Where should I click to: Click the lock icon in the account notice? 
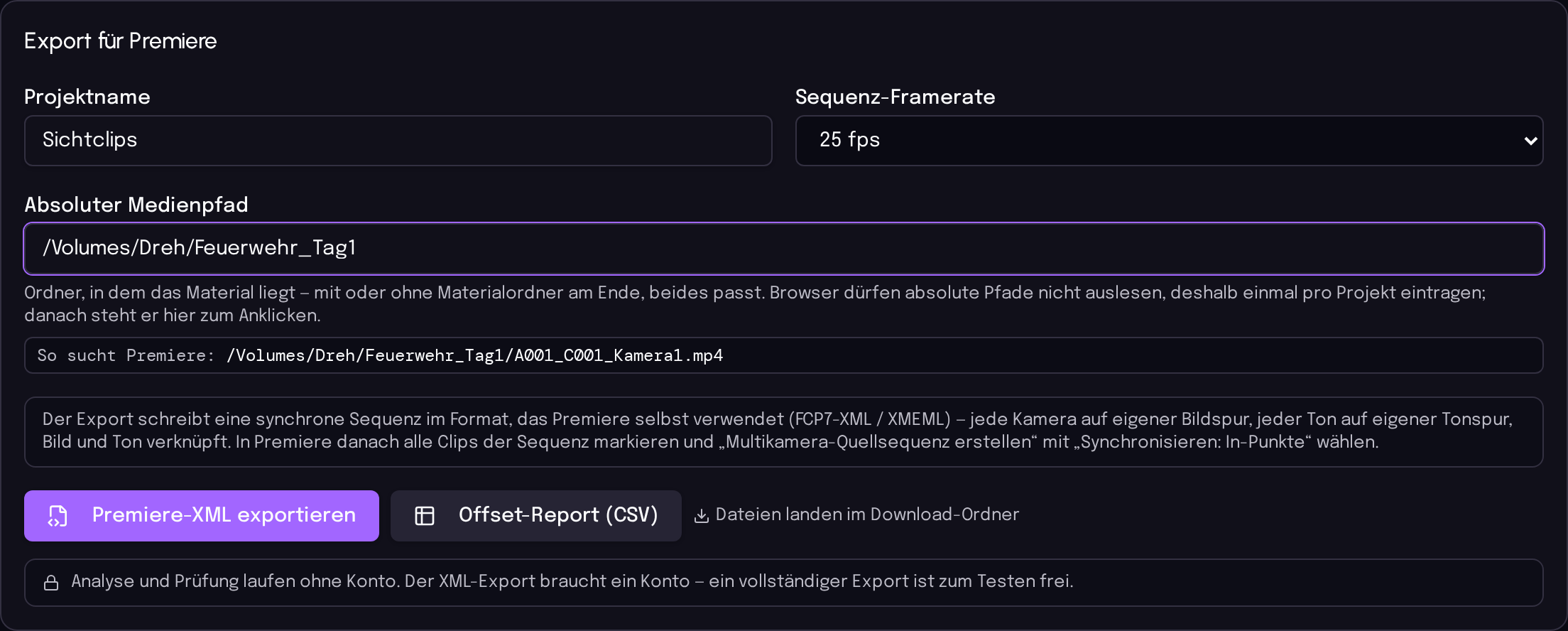click(51, 583)
